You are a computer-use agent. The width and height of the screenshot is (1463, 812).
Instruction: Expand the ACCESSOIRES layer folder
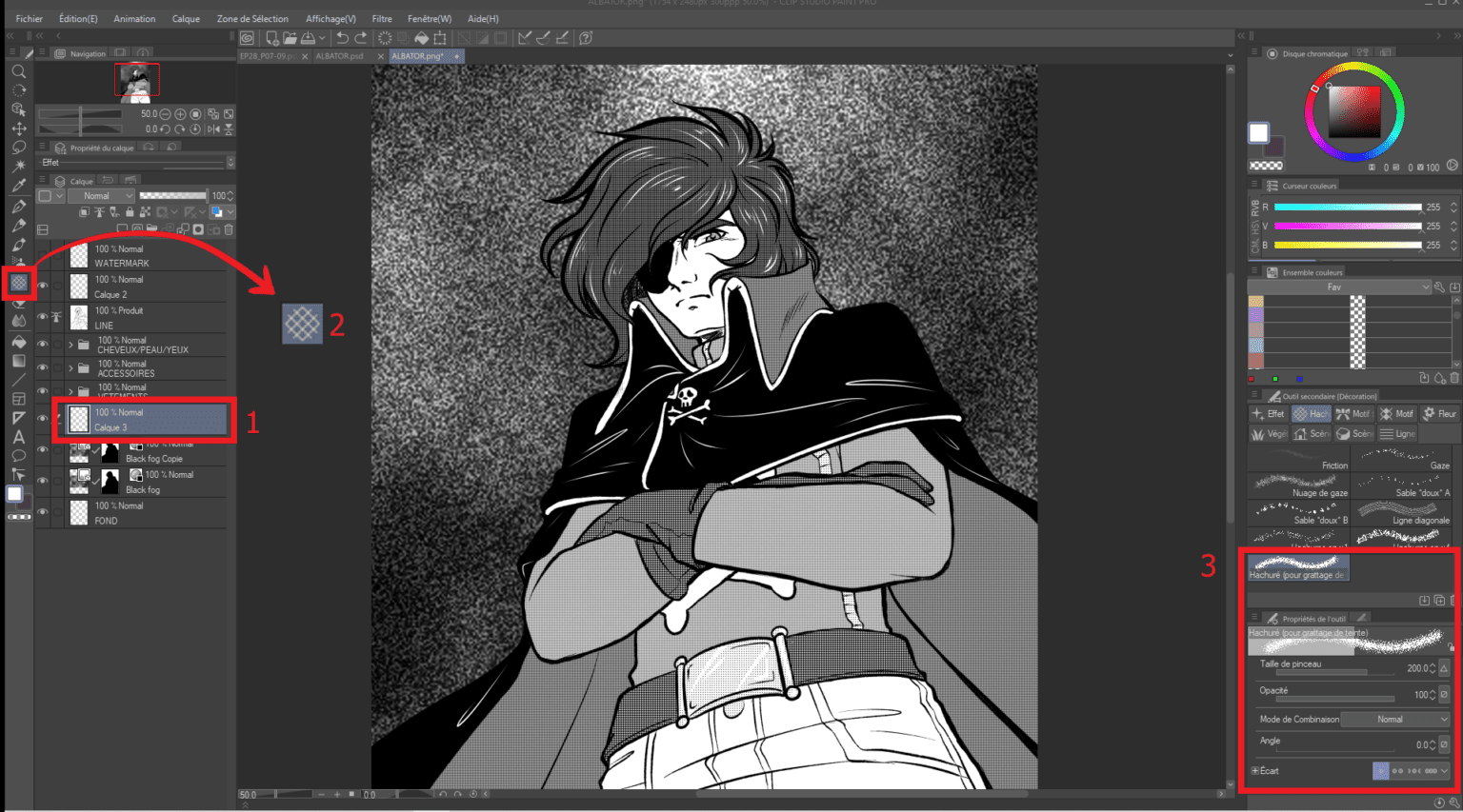tap(71, 367)
